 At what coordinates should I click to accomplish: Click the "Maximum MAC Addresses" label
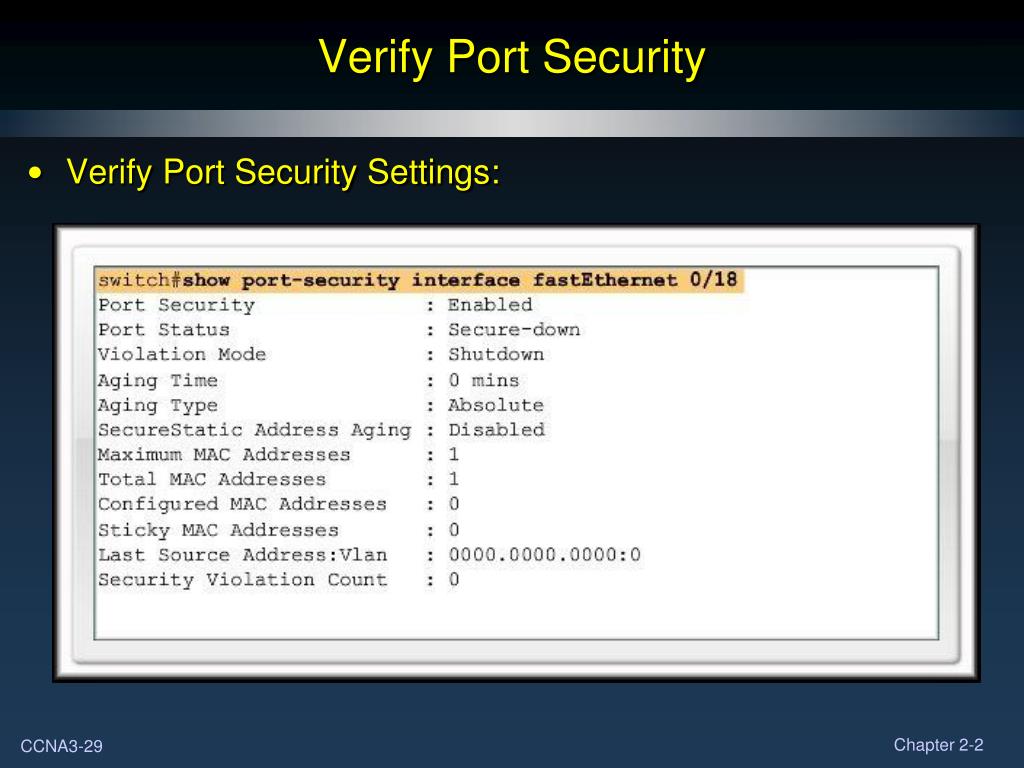point(224,455)
